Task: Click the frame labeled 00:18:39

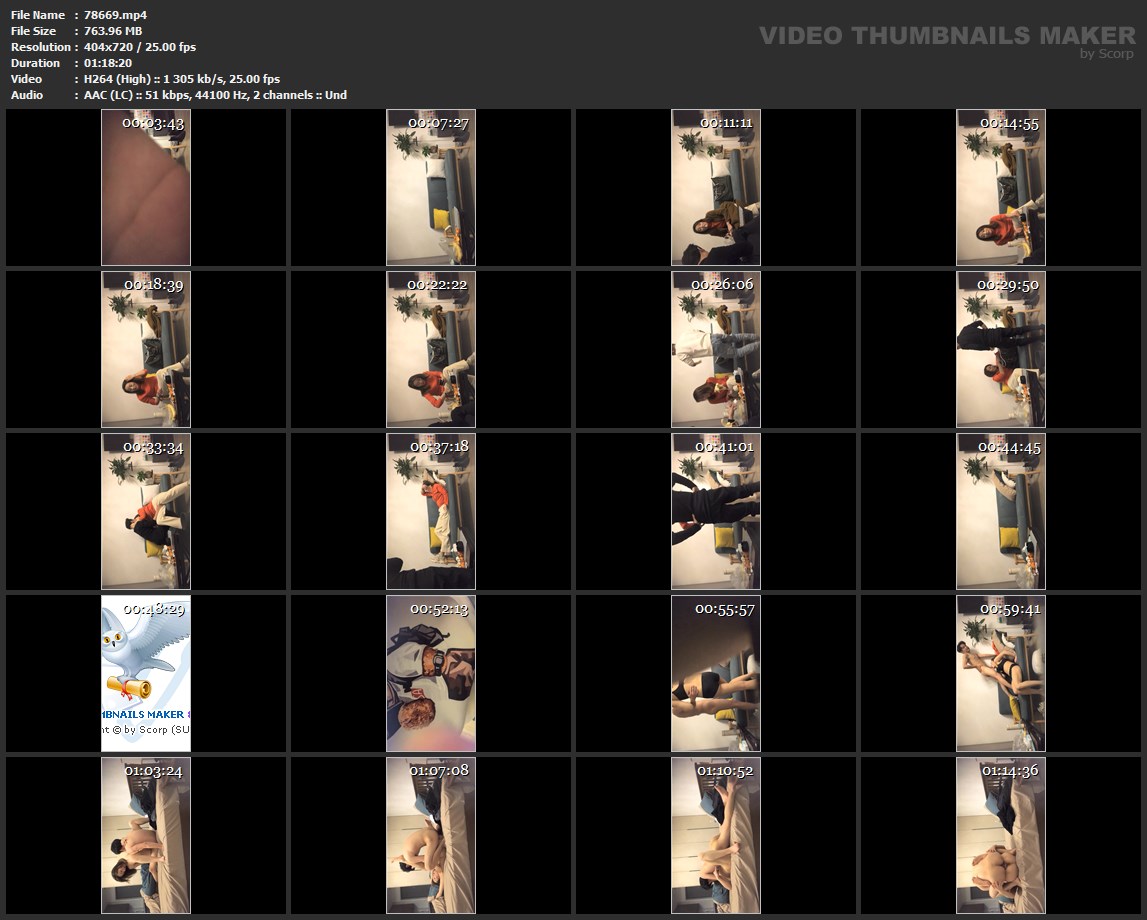Action: click(x=146, y=350)
